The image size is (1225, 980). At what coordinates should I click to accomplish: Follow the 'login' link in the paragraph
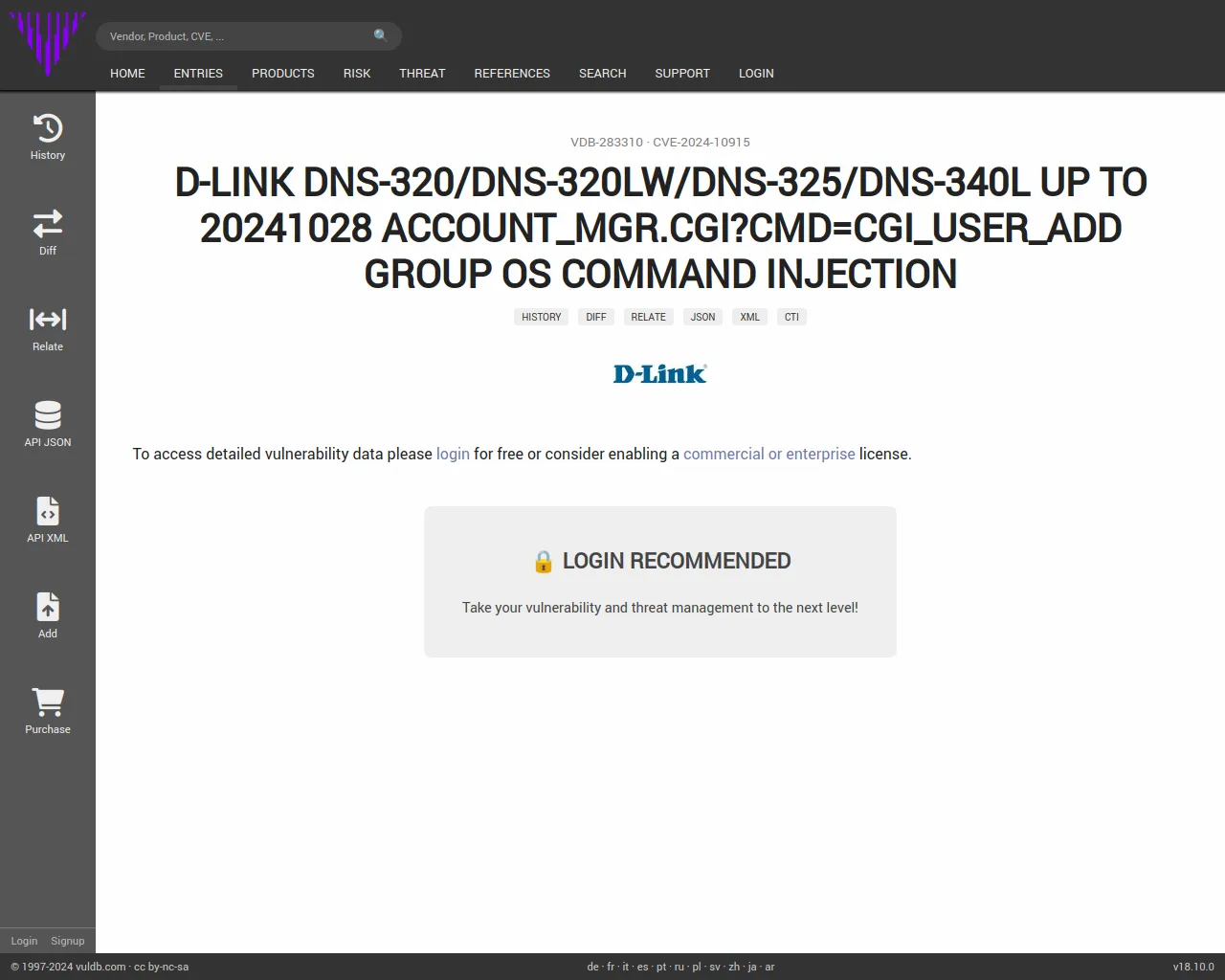point(453,454)
